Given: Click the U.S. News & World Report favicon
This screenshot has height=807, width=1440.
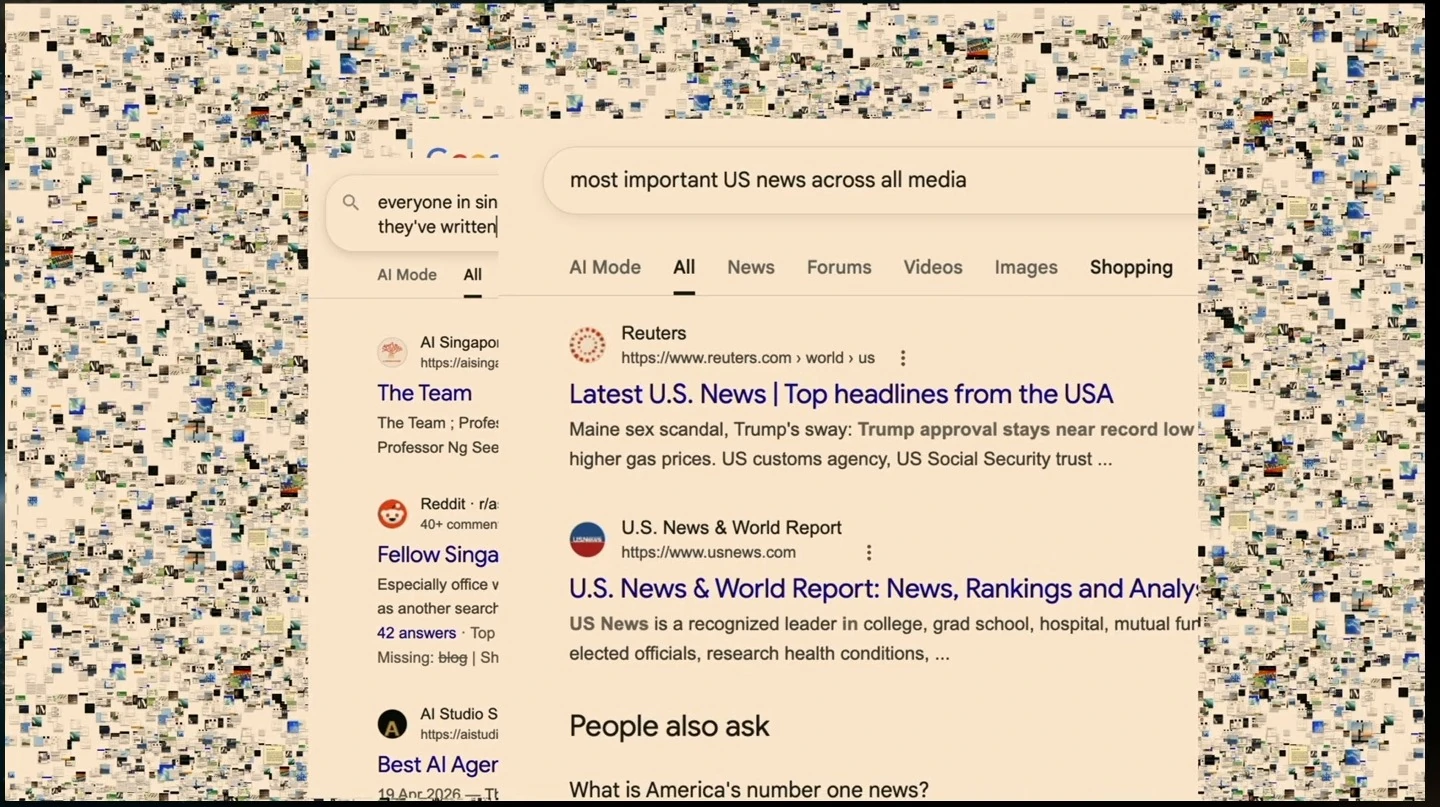Looking at the screenshot, I should pos(587,540).
